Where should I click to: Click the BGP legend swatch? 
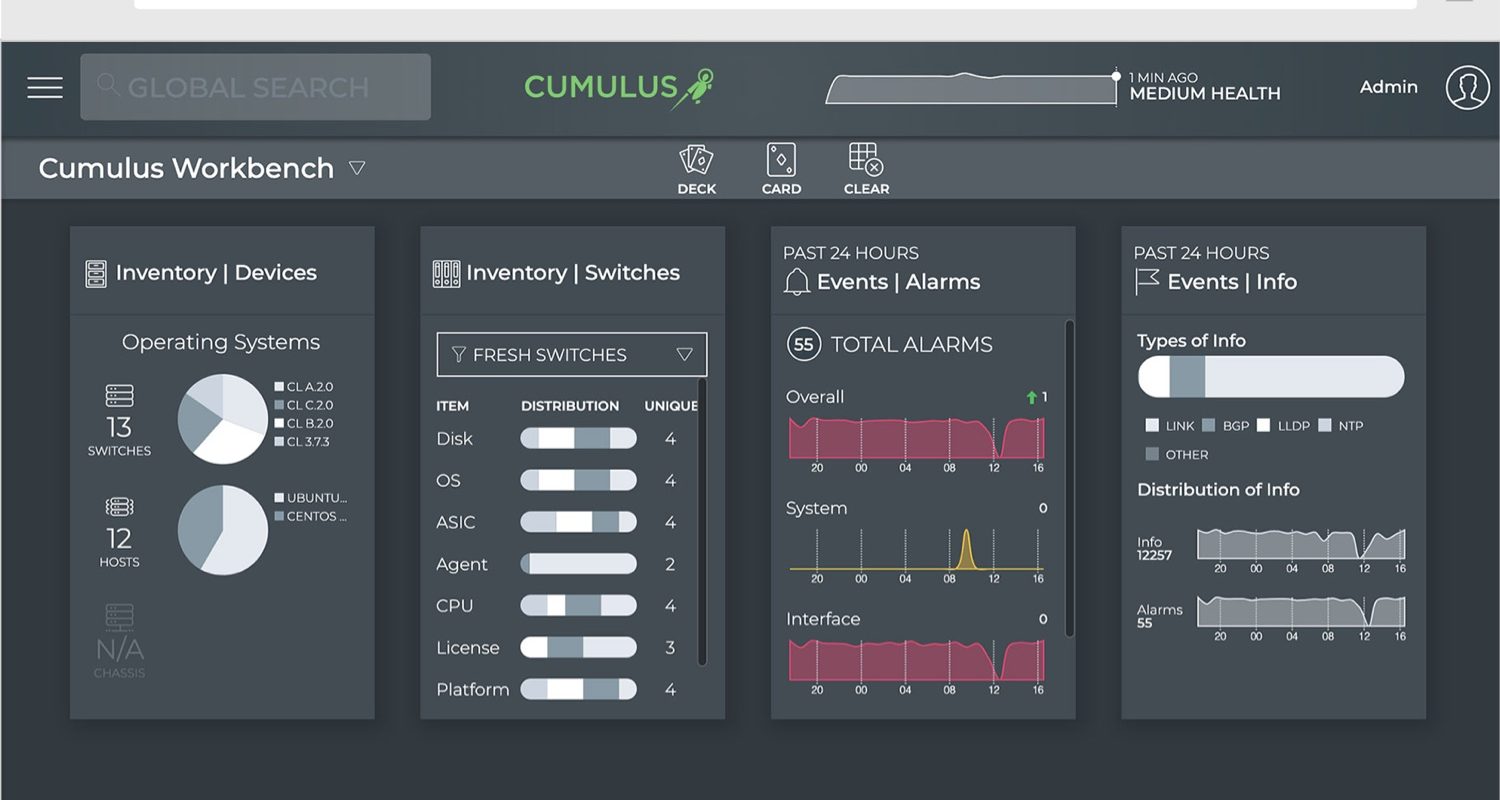[1208, 425]
